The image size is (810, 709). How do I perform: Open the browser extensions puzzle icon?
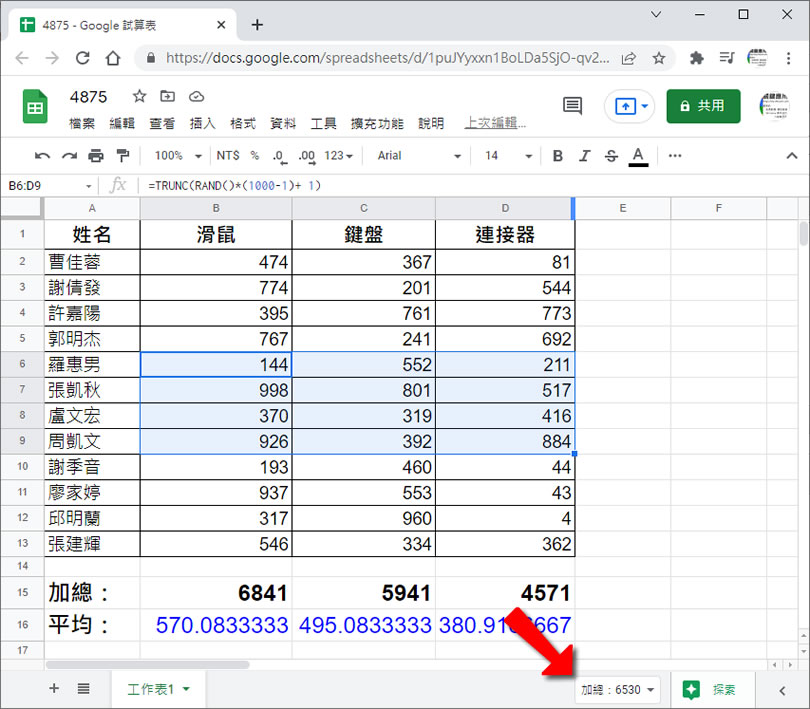[697, 58]
